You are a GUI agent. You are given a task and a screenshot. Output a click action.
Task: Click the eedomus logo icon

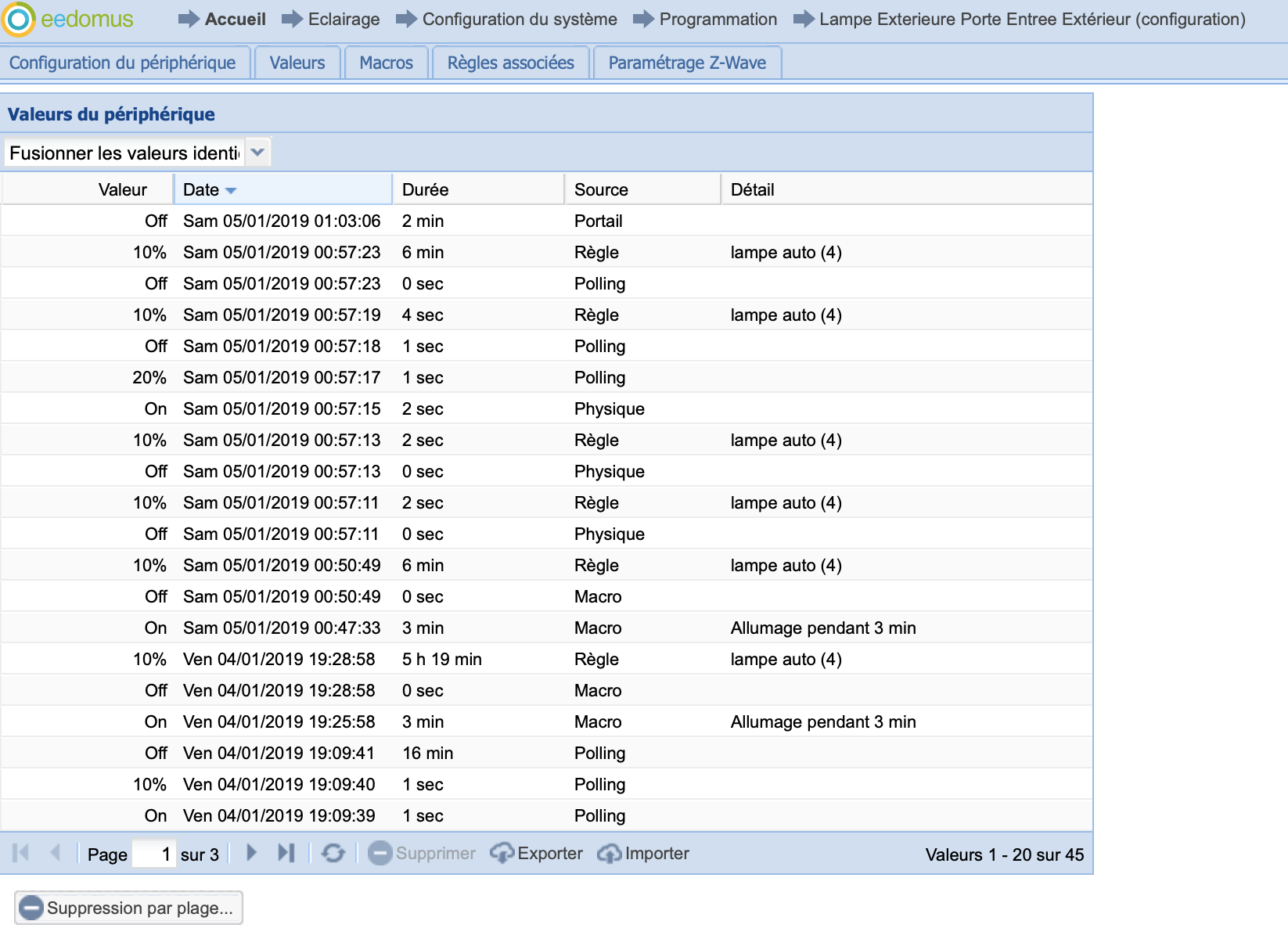(x=19, y=20)
